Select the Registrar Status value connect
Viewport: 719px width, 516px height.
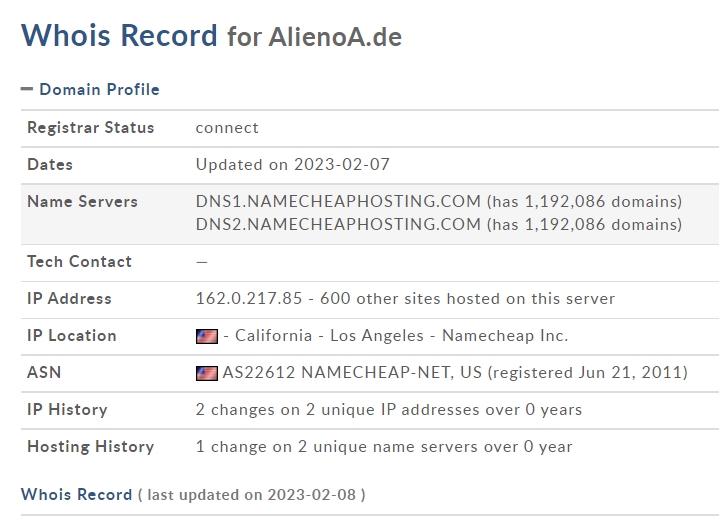click(x=227, y=127)
